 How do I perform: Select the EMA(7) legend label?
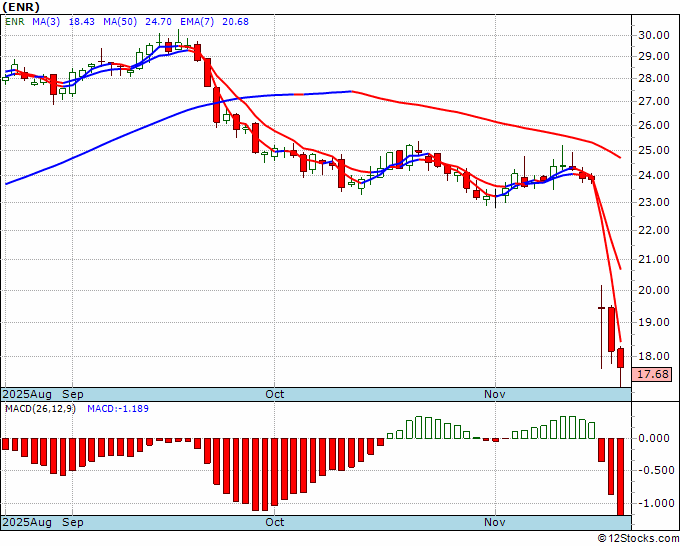[197, 22]
